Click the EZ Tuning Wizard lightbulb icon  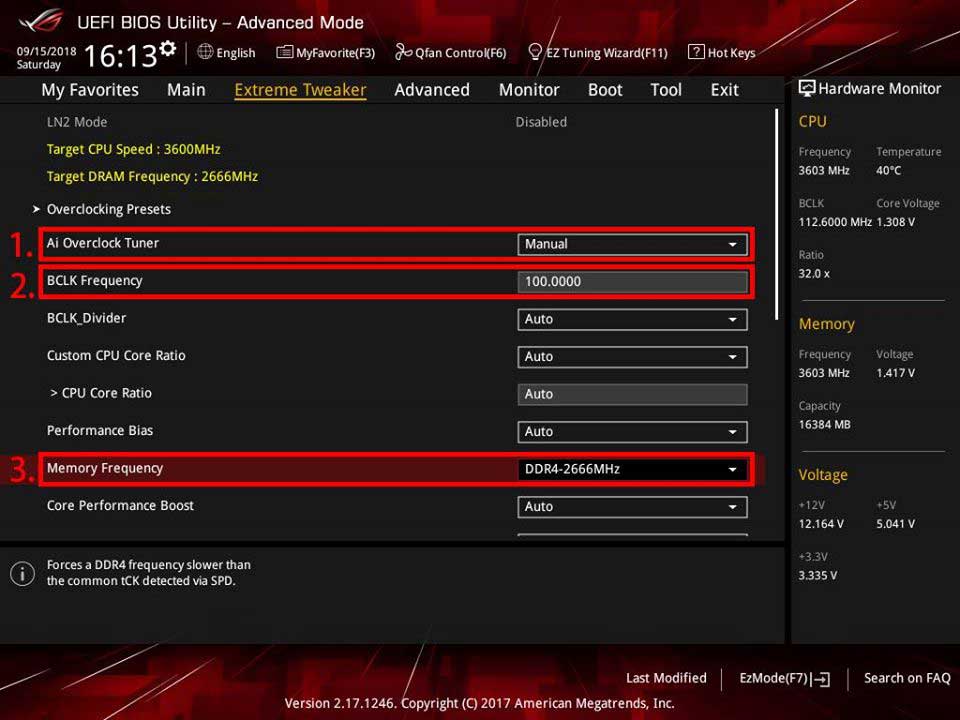[534, 52]
